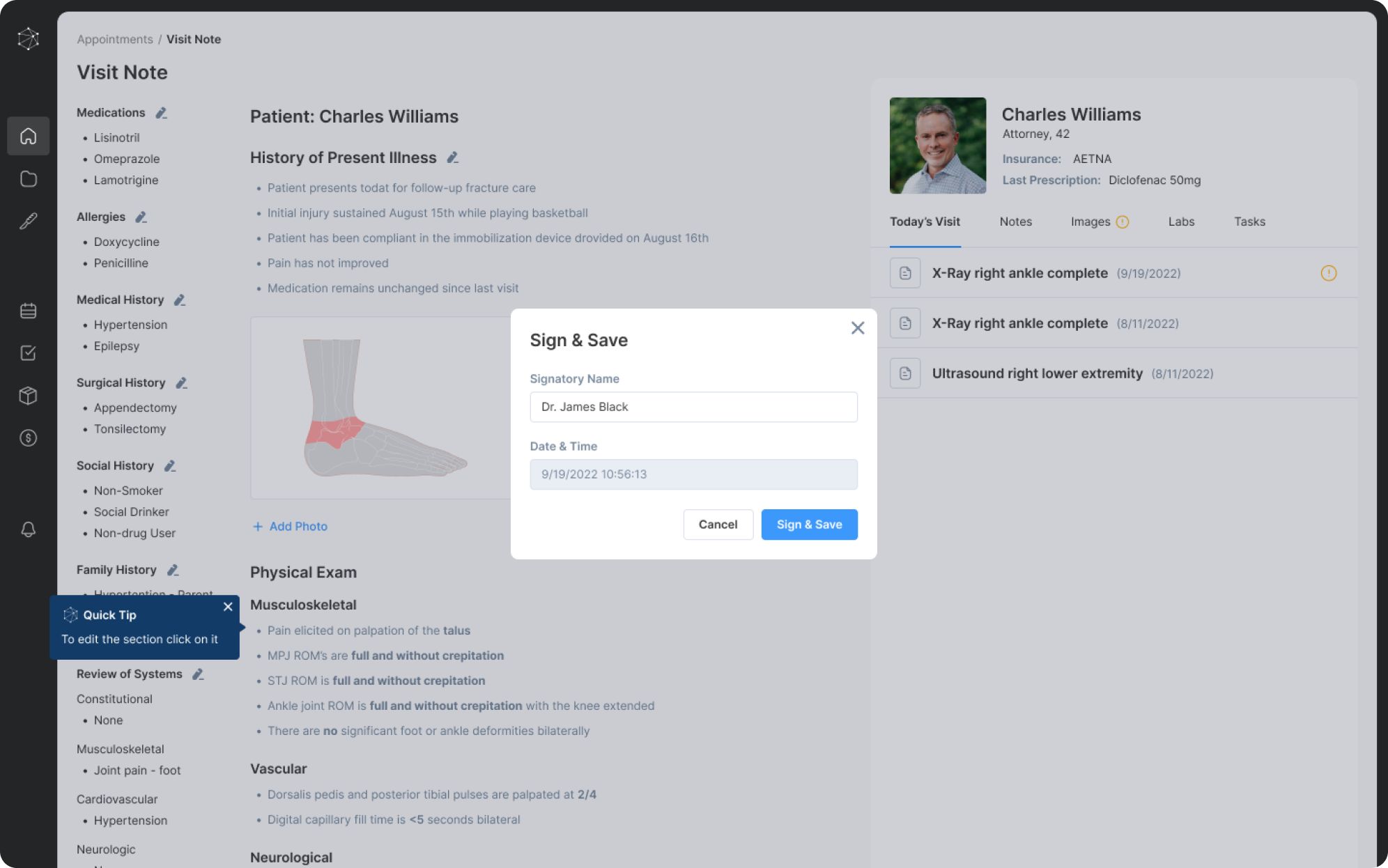Click the warning icon on the 9/19/2022 X-Ray

[x=1328, y=273]
